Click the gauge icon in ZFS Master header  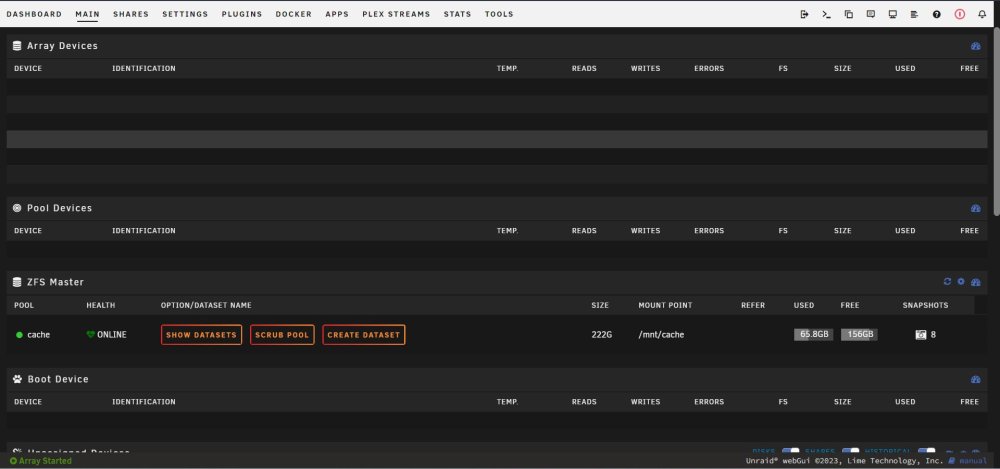pyautogui.click(x=976, y=282)
